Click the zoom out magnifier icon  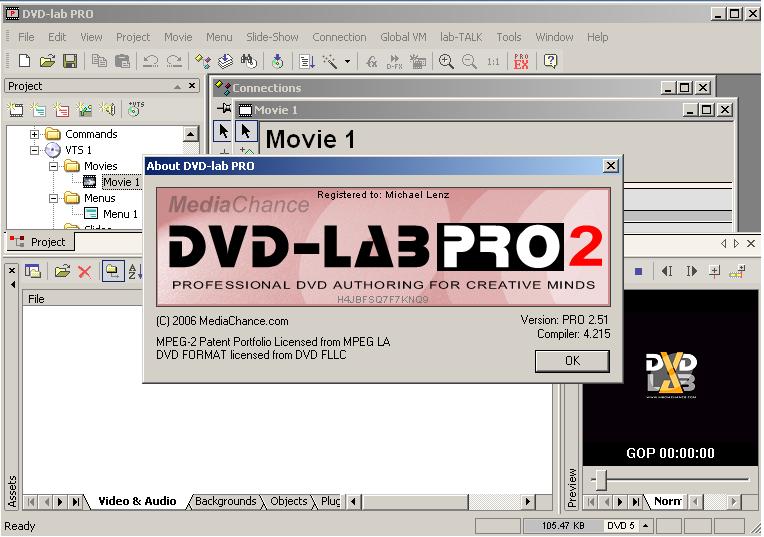tap(469, 61)
